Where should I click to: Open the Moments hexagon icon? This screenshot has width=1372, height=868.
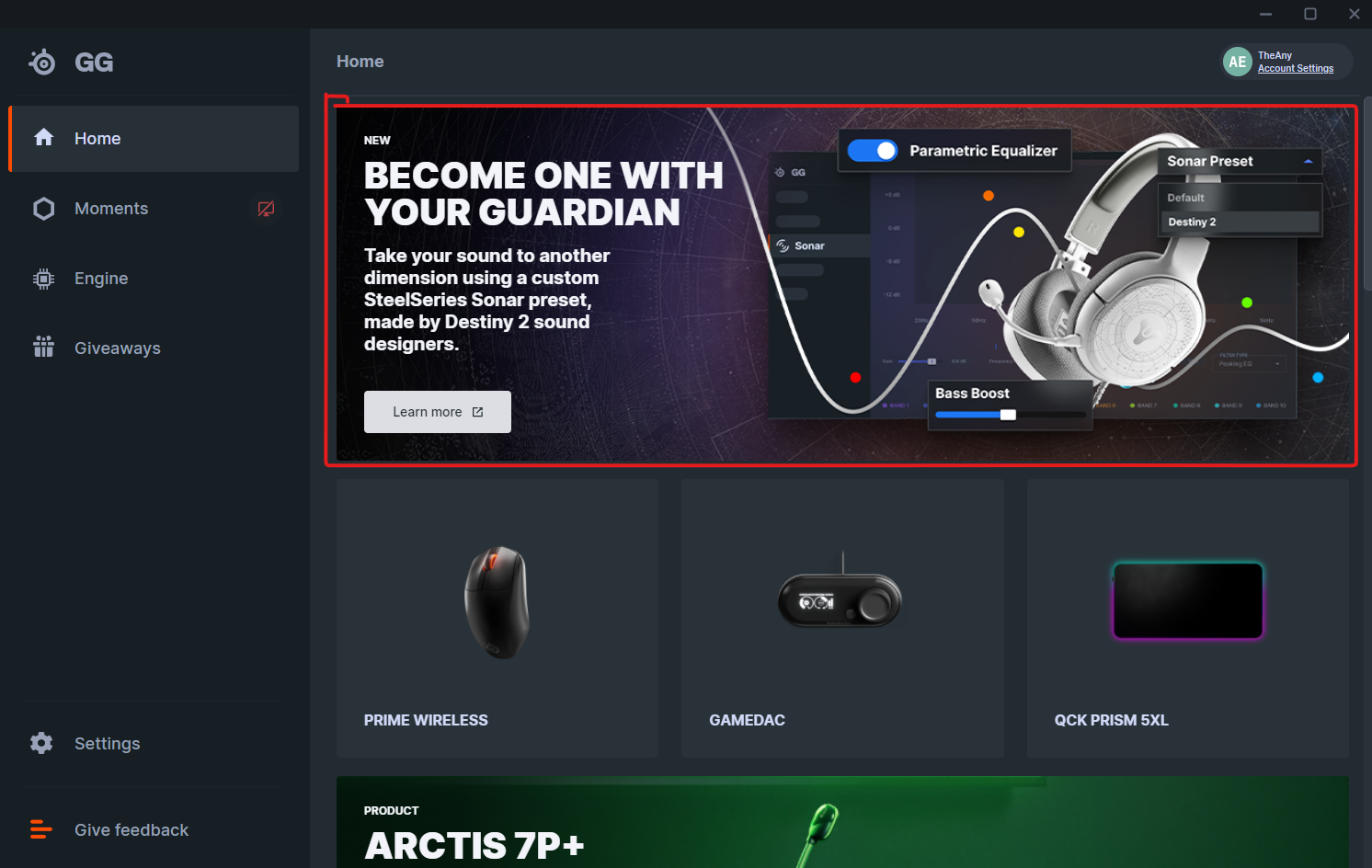(43, 209)
